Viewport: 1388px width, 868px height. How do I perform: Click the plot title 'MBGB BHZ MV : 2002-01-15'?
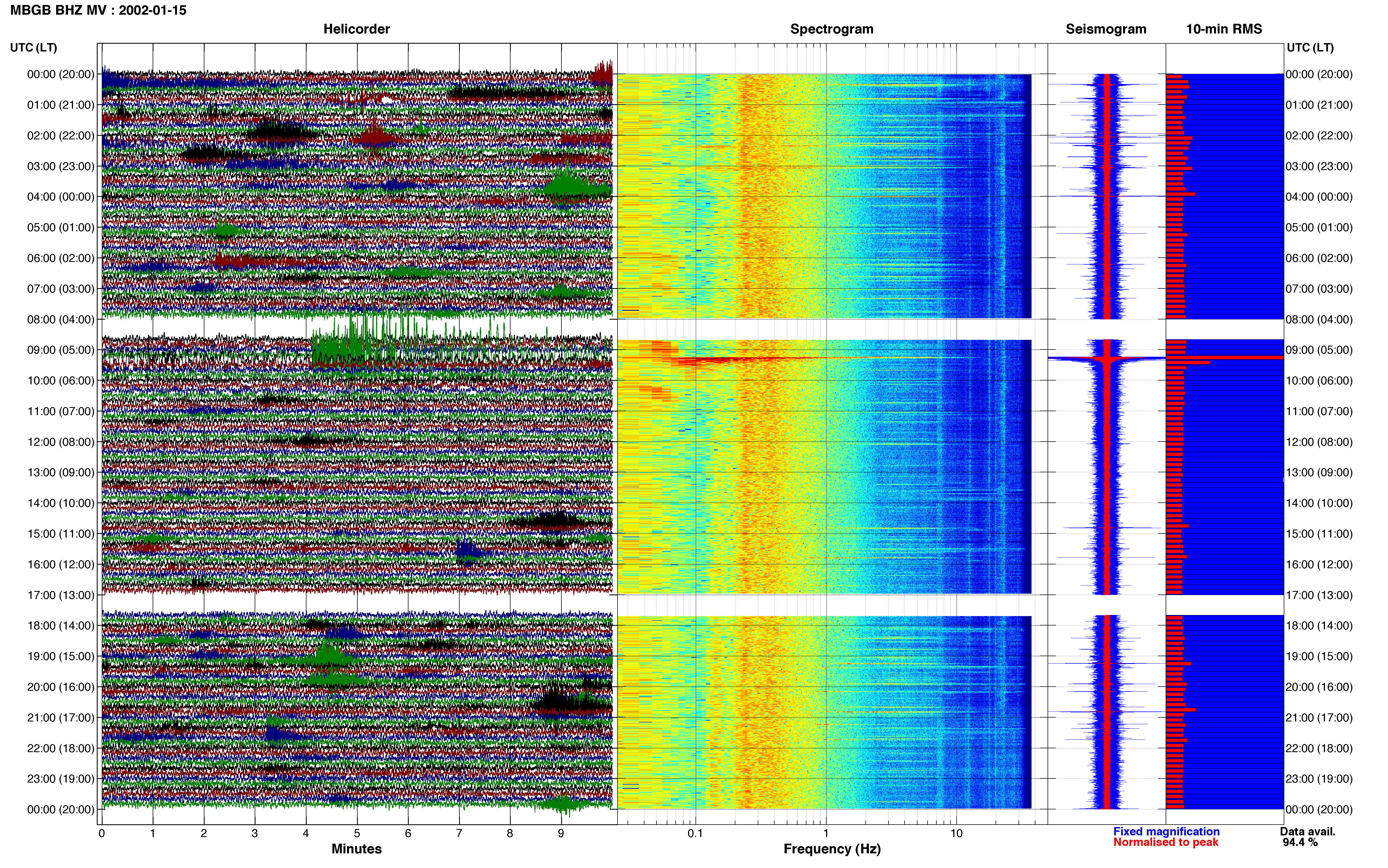[x=98, y=10]
